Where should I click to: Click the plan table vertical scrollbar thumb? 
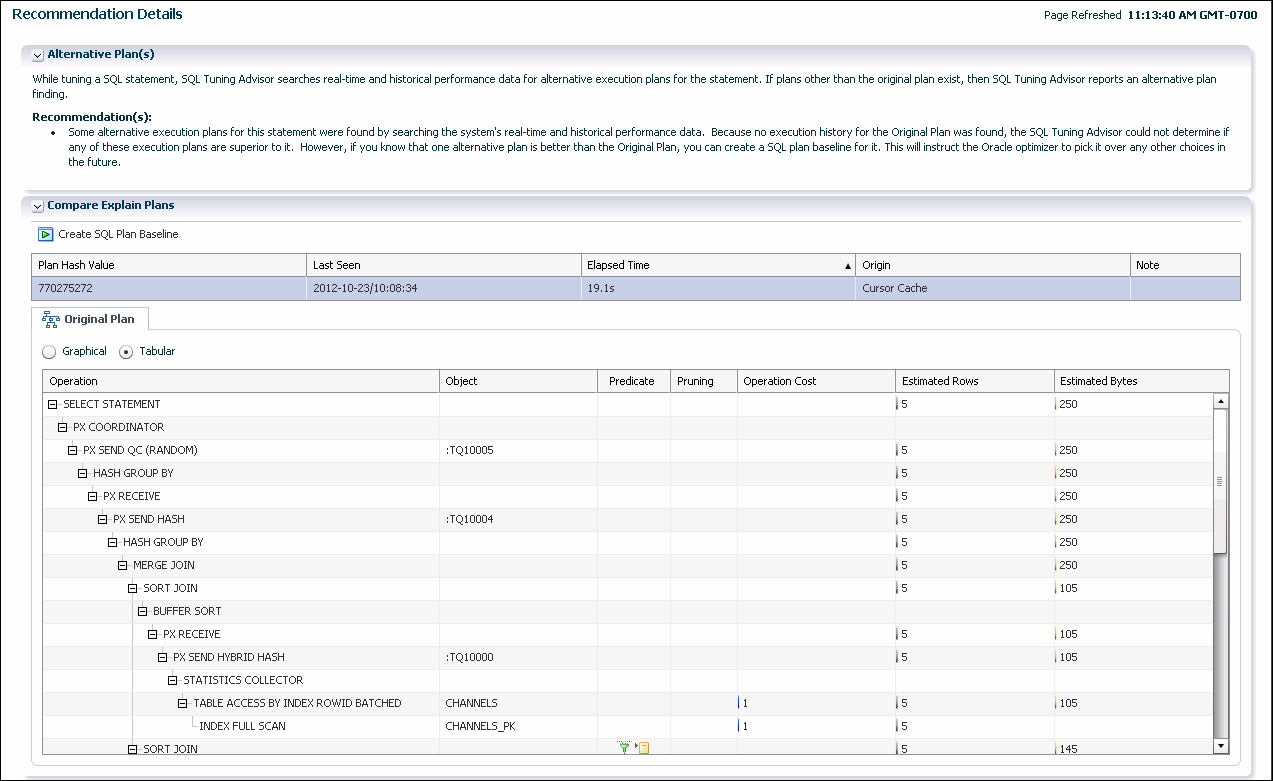pyautogui.click(x=1220, y=480)
